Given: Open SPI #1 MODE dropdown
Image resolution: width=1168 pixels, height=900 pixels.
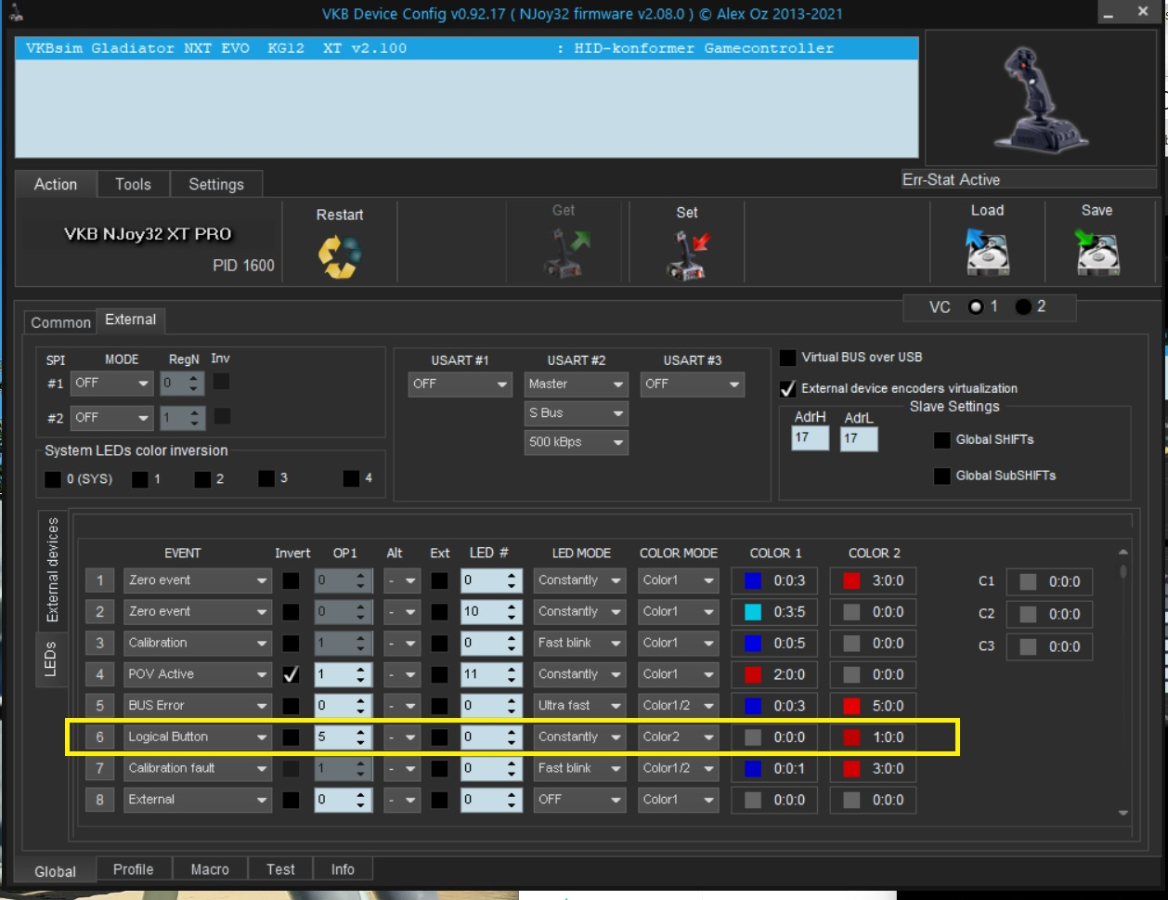Looking at the screenshot, I should point(112,383).
